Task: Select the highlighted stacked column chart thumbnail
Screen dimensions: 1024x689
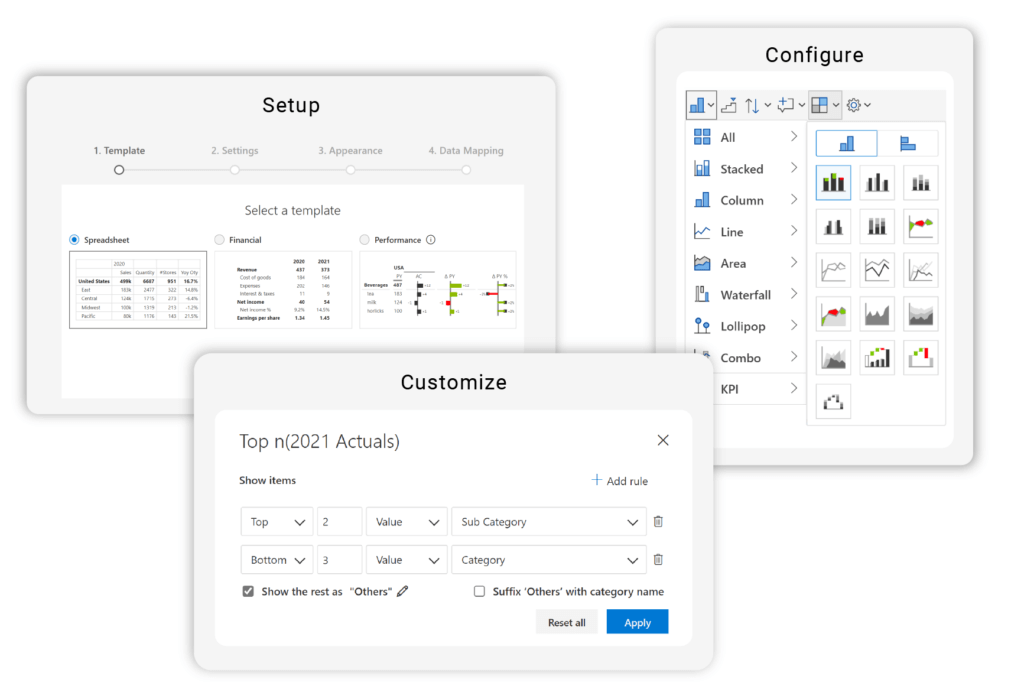Action: click(833, 181)
